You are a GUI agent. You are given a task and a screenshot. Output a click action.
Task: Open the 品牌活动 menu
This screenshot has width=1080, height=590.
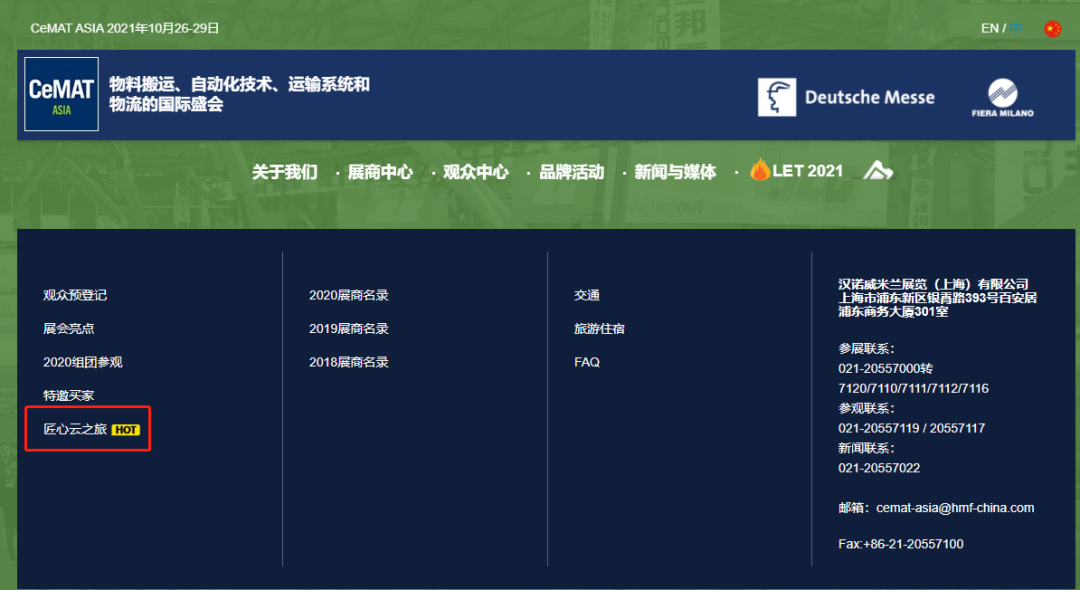(x=572, y=172)
